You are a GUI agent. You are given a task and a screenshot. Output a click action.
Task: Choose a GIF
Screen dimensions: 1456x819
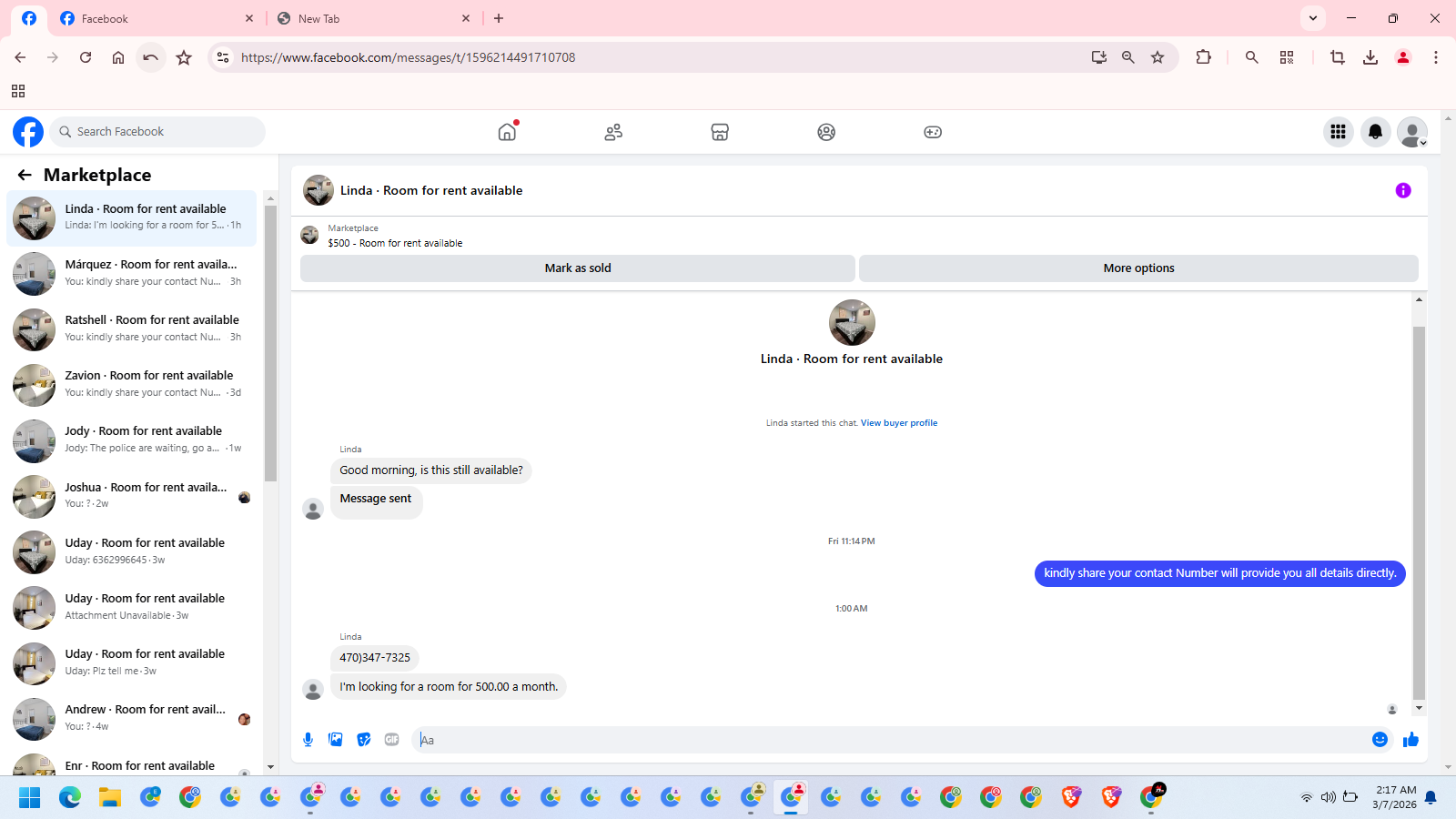click(x=392, y=740)
